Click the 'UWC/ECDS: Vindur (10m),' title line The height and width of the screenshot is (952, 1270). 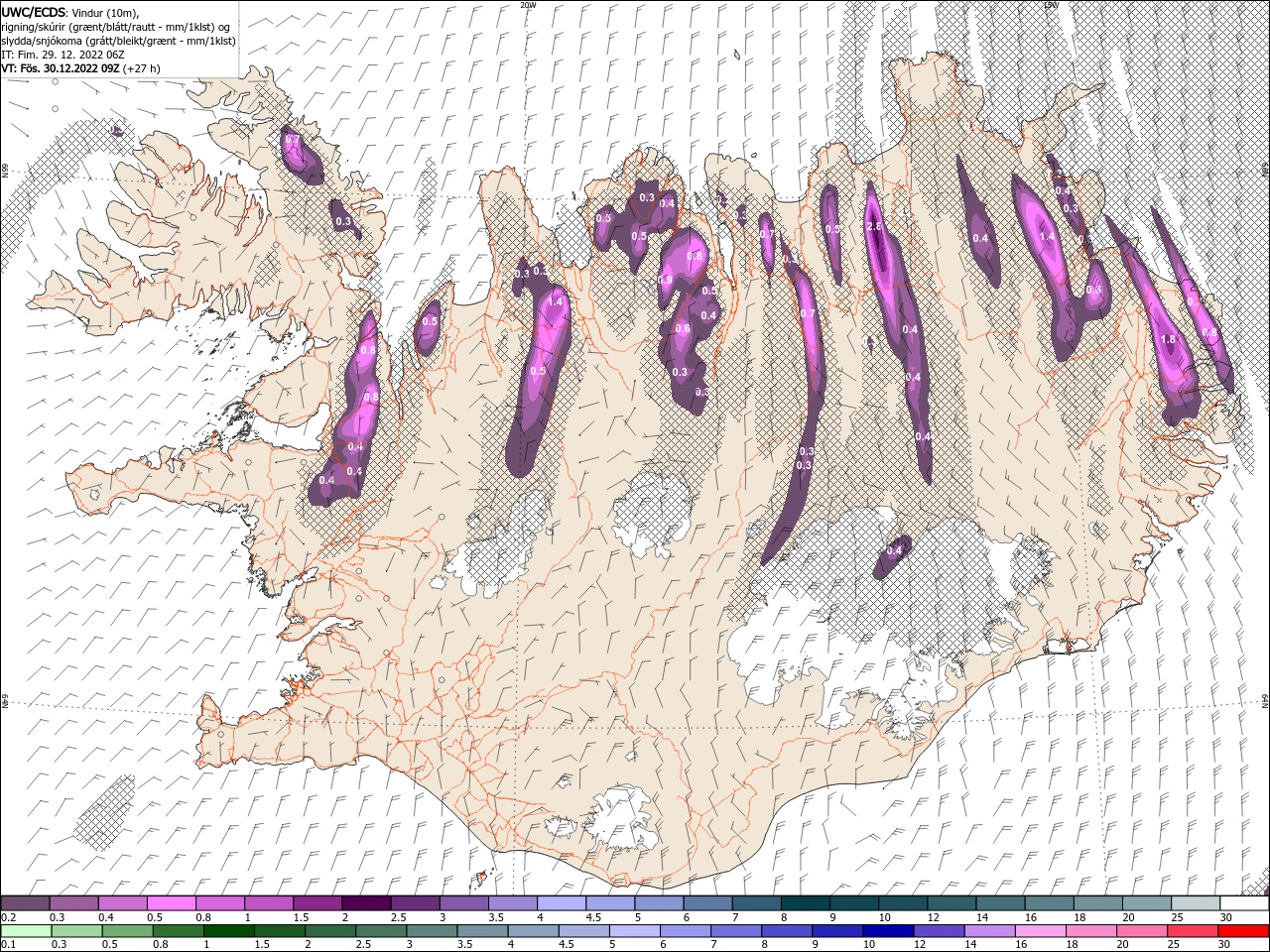pos(71,12)
